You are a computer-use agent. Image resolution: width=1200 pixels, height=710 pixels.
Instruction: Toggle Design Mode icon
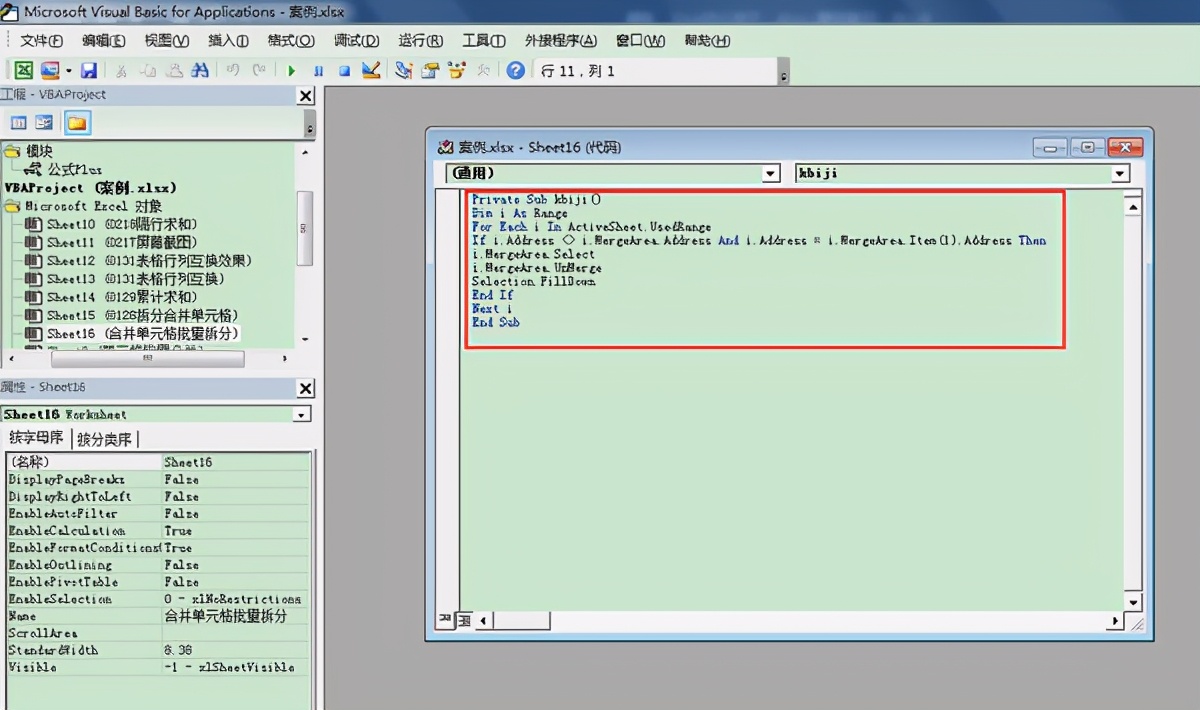(x=371, y=70)
